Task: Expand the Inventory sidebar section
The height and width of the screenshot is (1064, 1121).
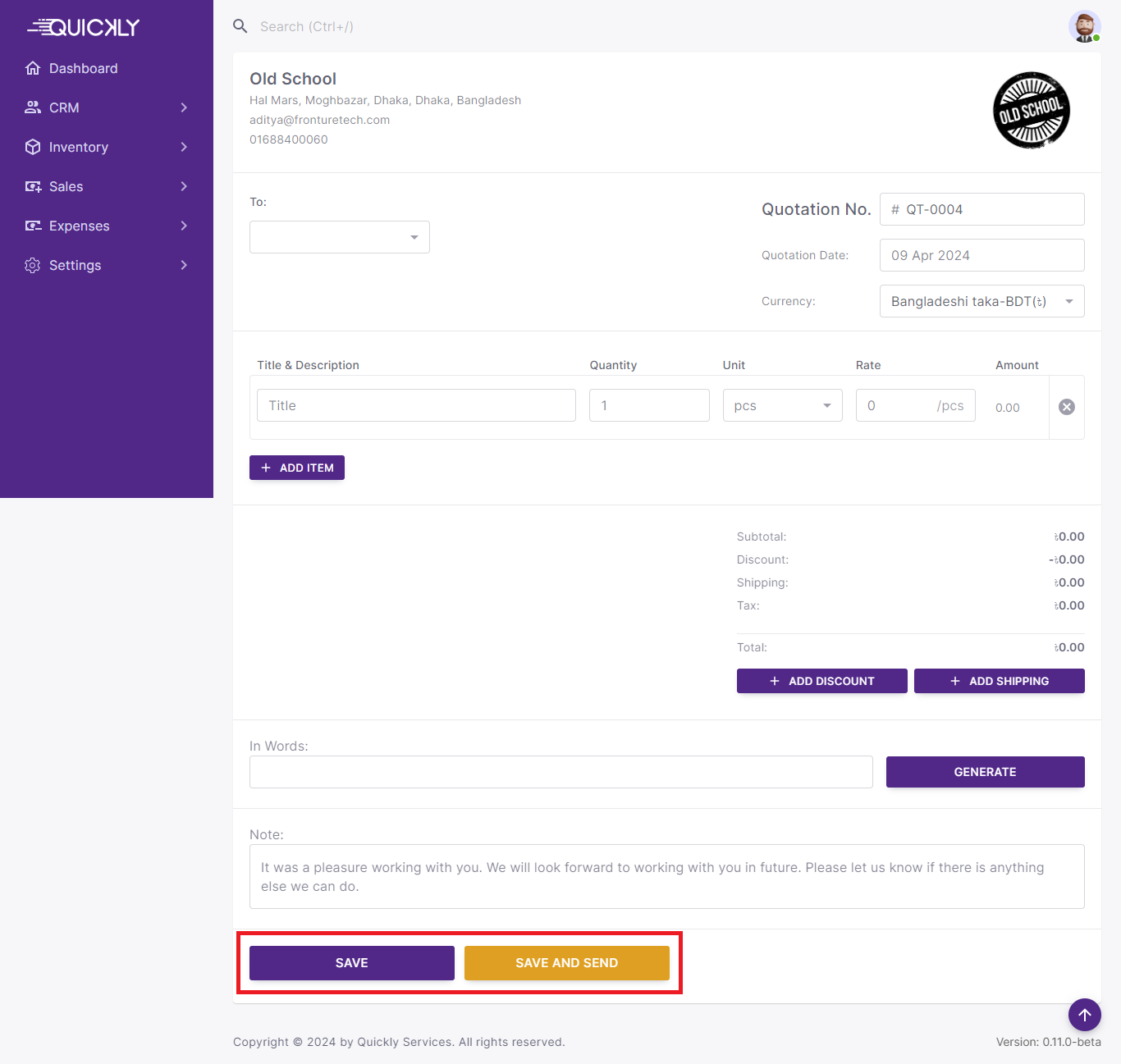Action: (107, 147)
